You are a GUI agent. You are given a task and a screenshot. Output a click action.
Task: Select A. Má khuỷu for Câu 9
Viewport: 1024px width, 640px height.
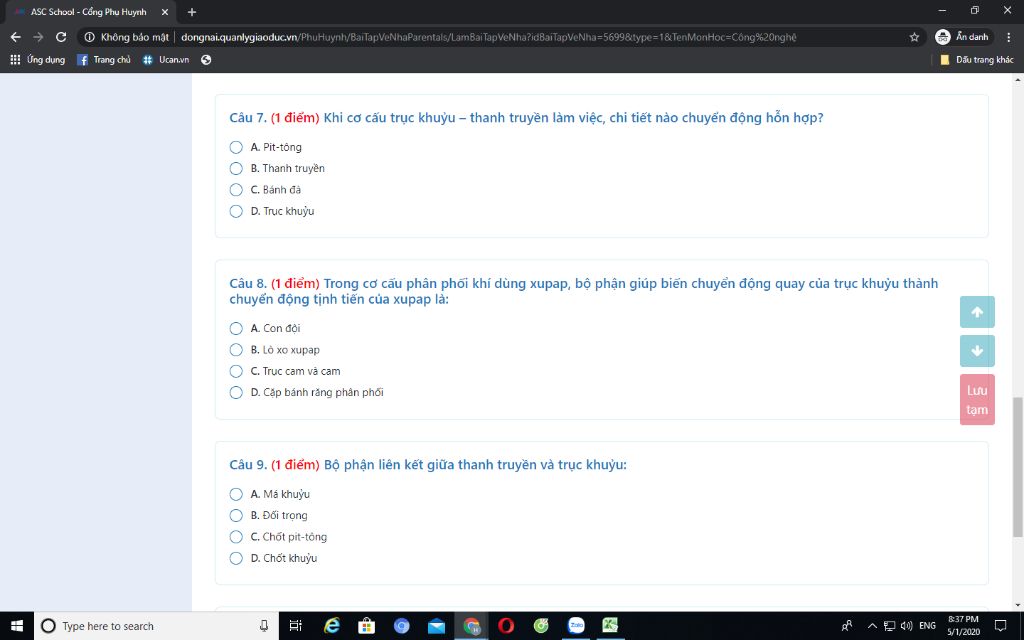pos(236,494)
